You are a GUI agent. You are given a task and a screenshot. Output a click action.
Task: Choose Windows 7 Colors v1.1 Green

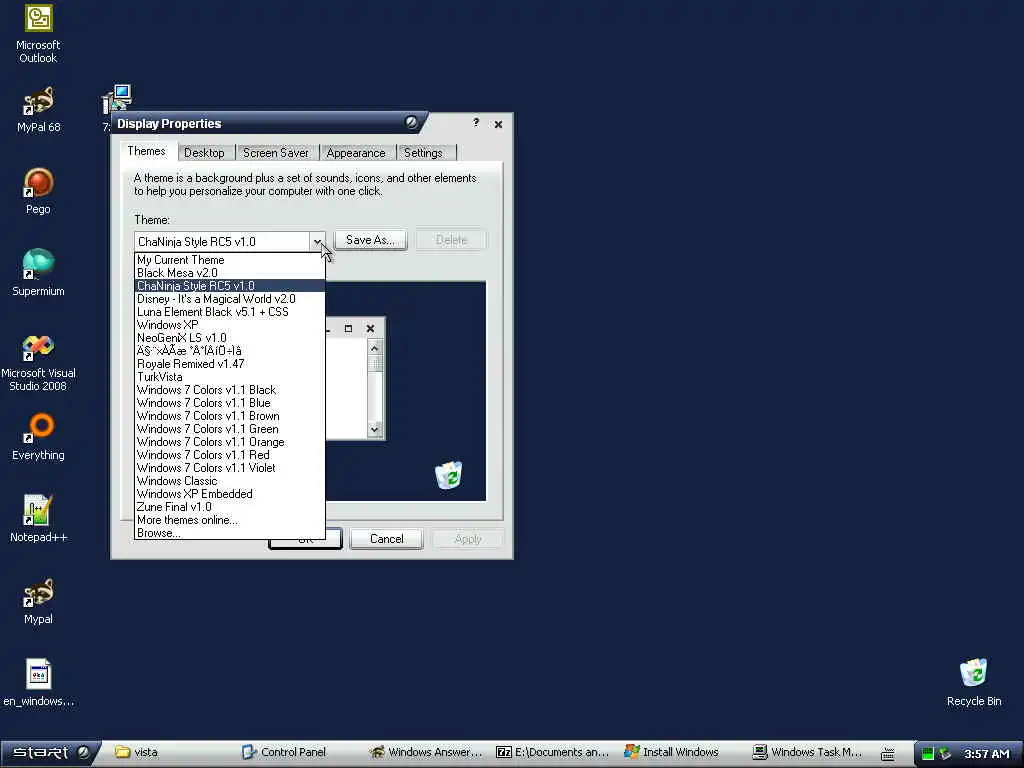[230, 429]
